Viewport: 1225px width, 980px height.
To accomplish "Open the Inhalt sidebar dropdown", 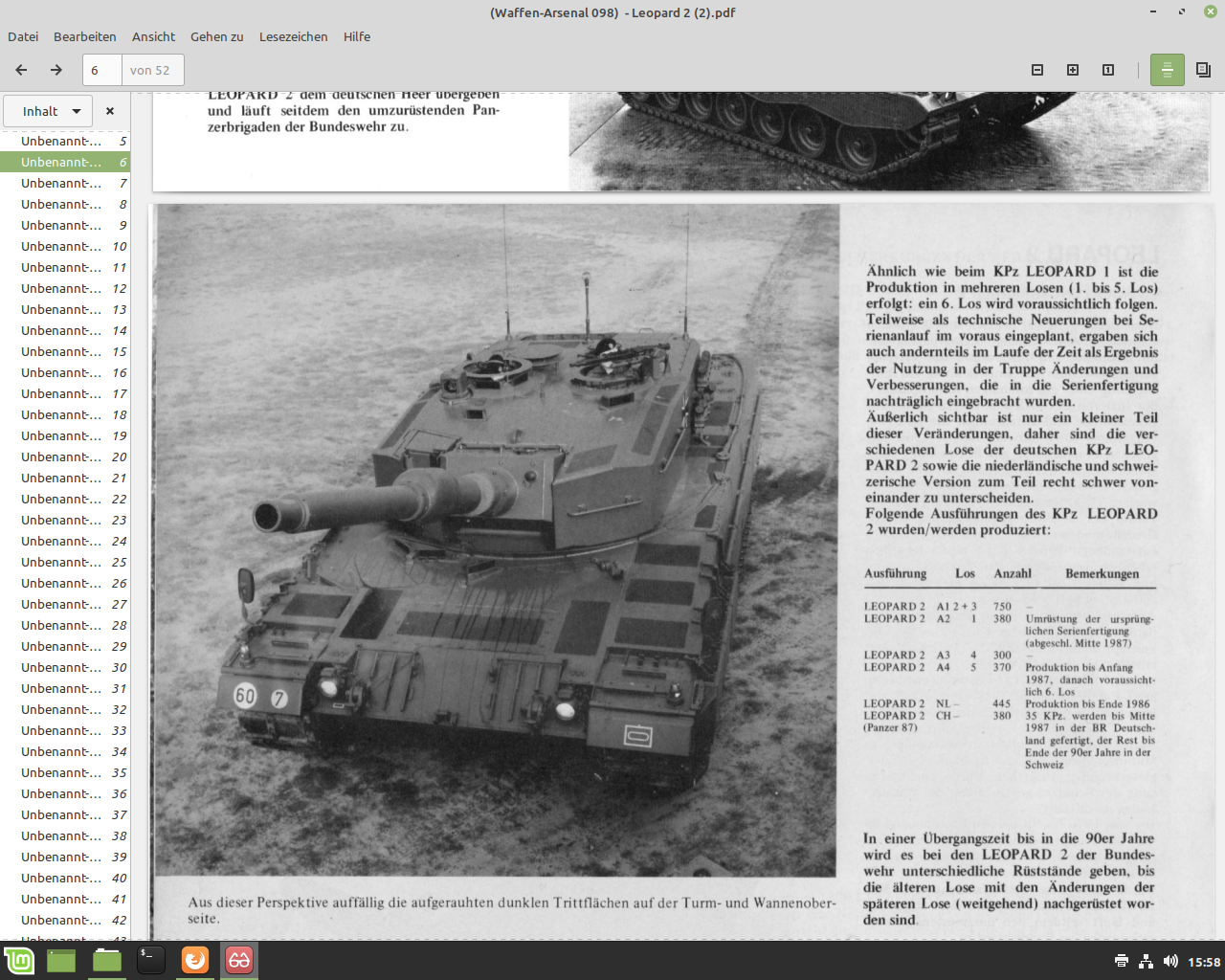I will (48, 111).
